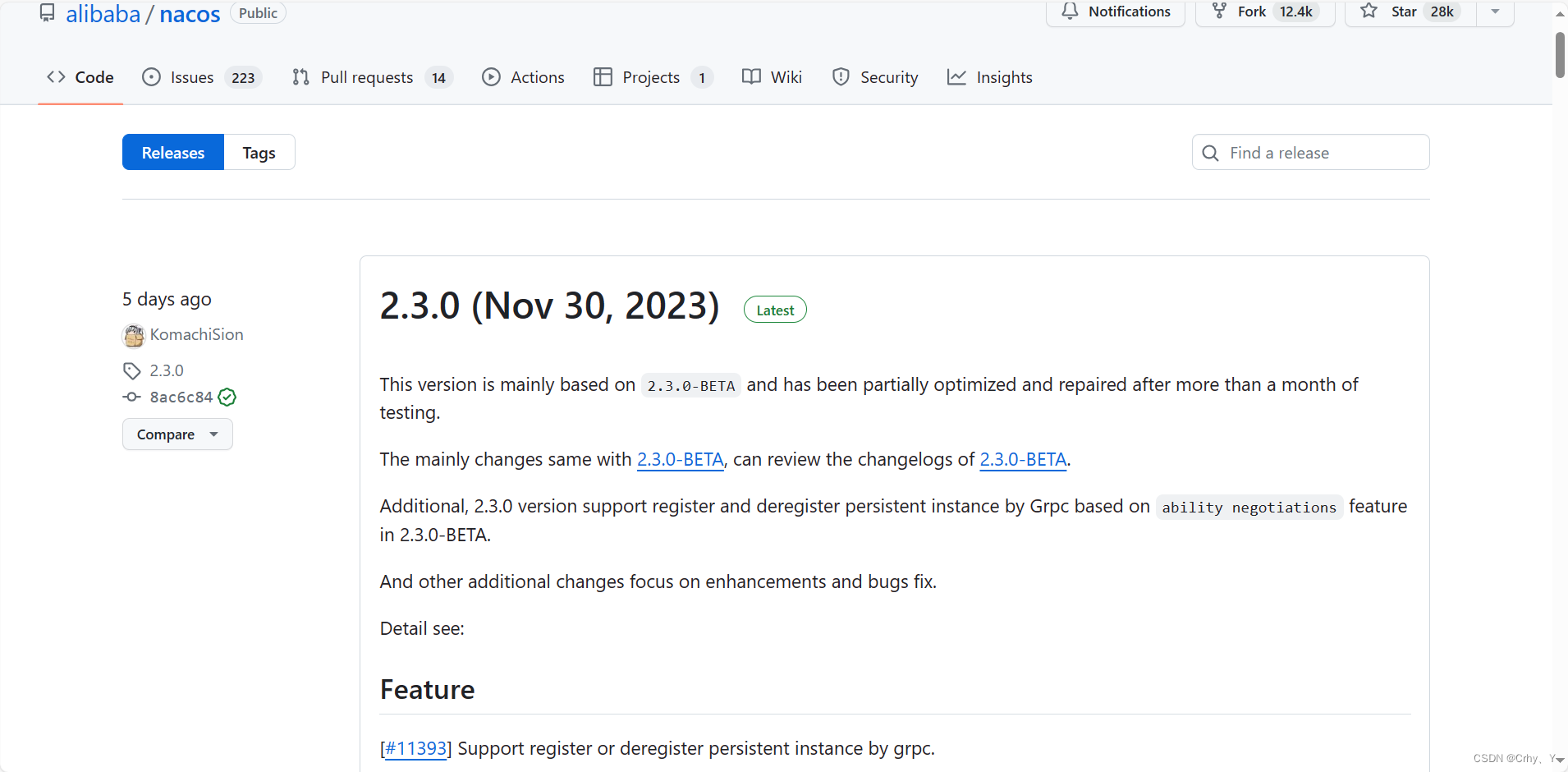
Task: Click the Fork icon
Action: (x=1220, y=11)
